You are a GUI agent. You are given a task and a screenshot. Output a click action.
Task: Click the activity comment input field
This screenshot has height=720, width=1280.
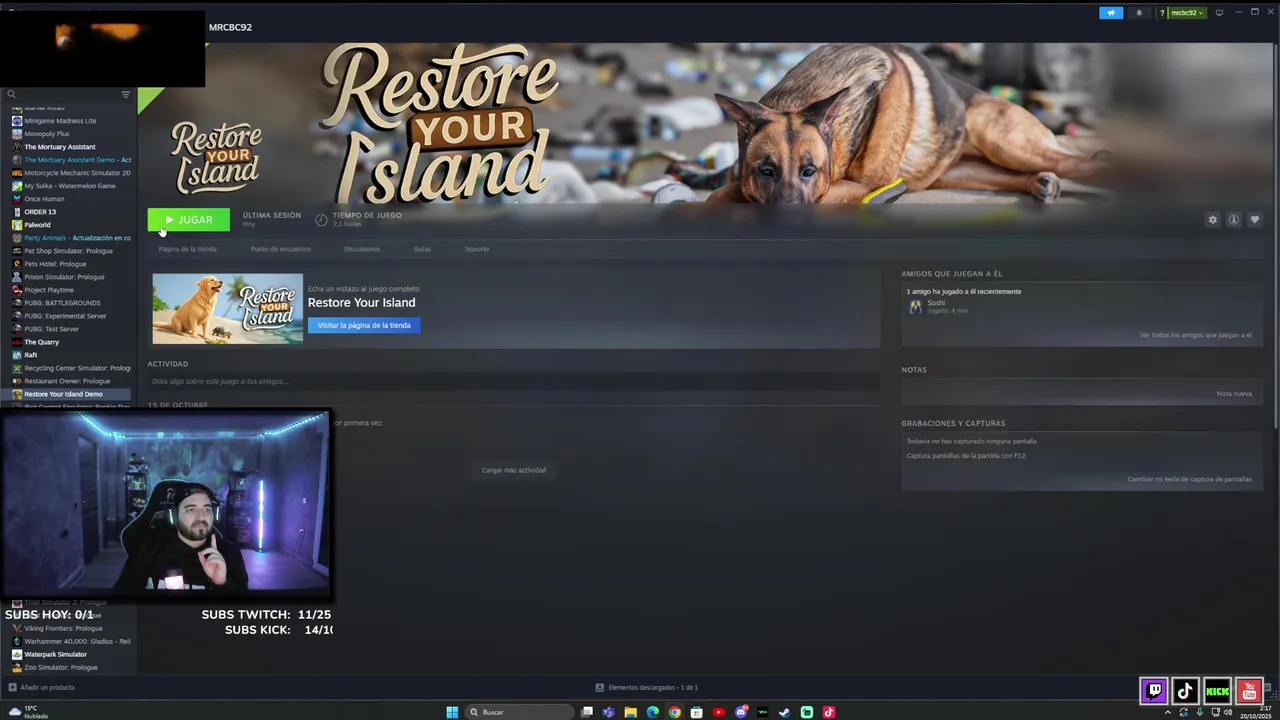[x=514, y=381]
